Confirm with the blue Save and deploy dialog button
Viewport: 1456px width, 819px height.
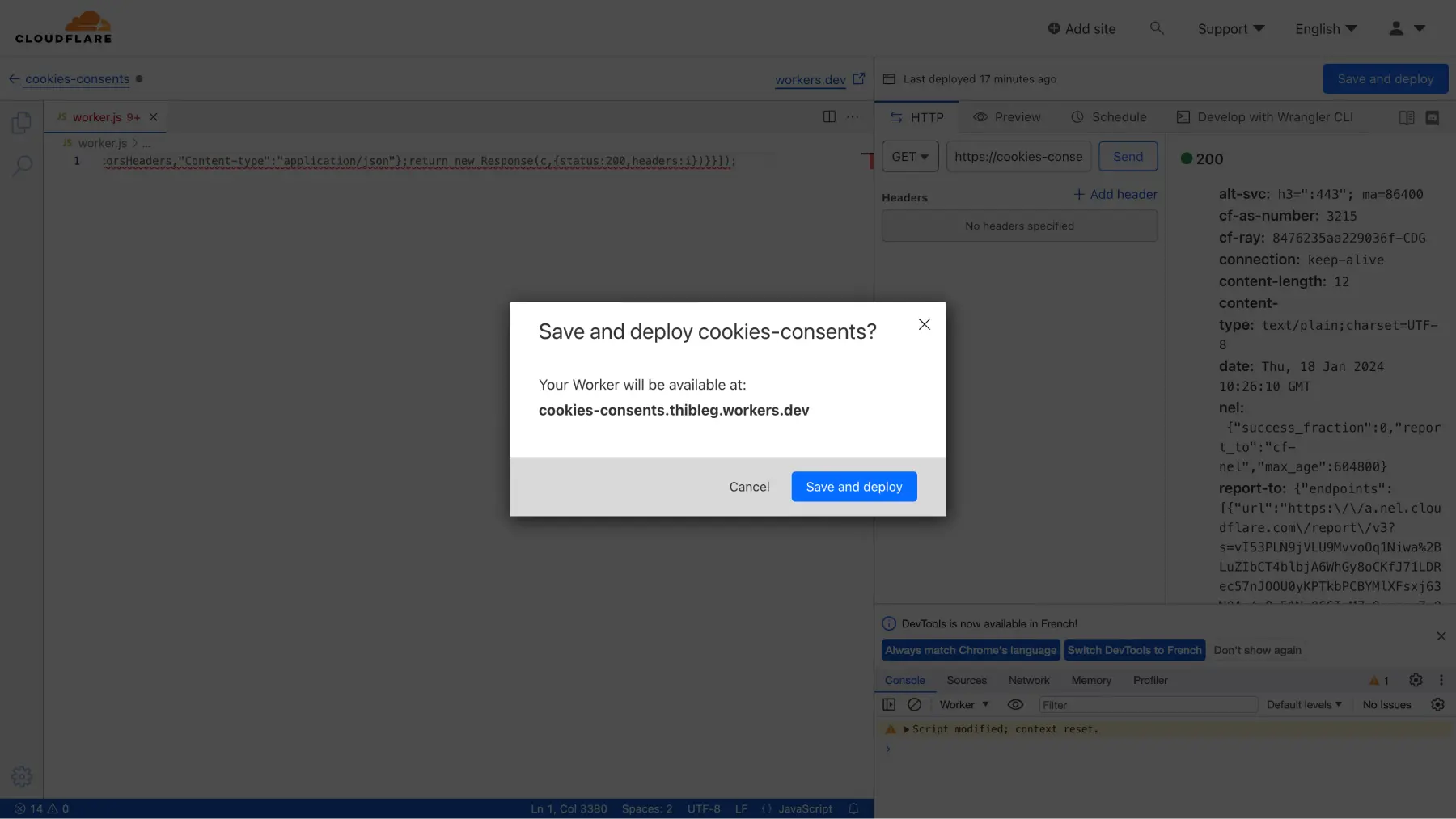click(x=853, y=487)
